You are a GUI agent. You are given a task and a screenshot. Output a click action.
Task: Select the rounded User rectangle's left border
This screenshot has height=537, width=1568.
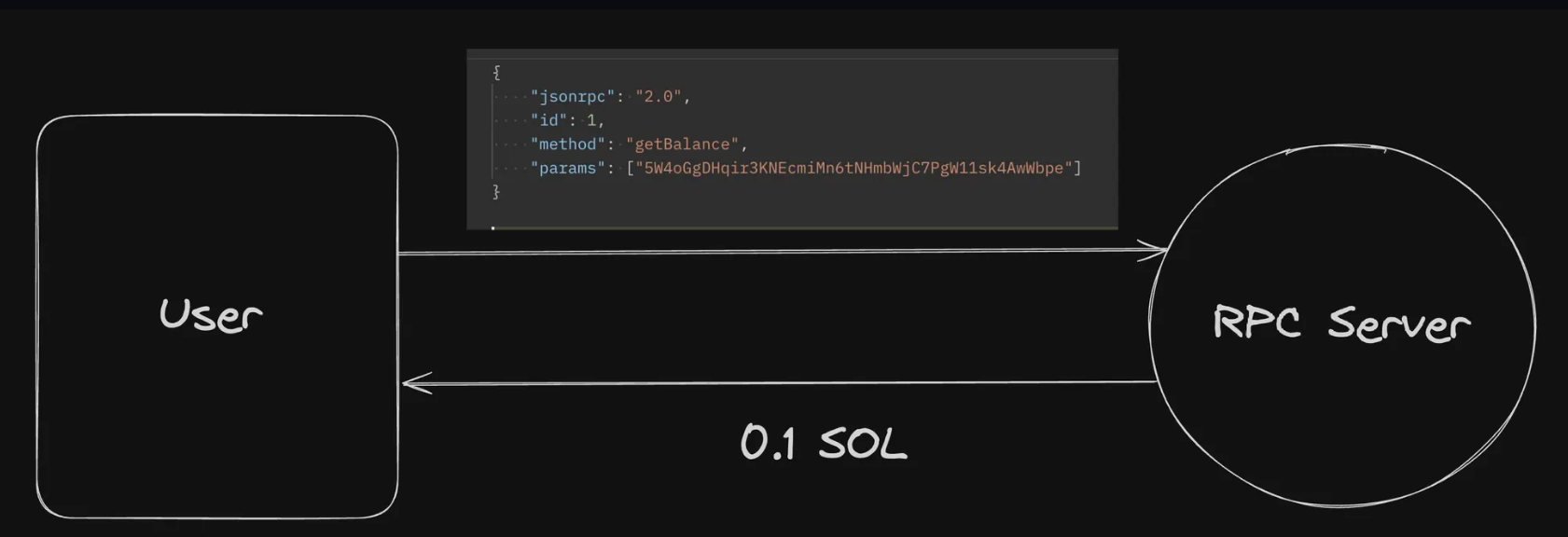click(37, 317)
